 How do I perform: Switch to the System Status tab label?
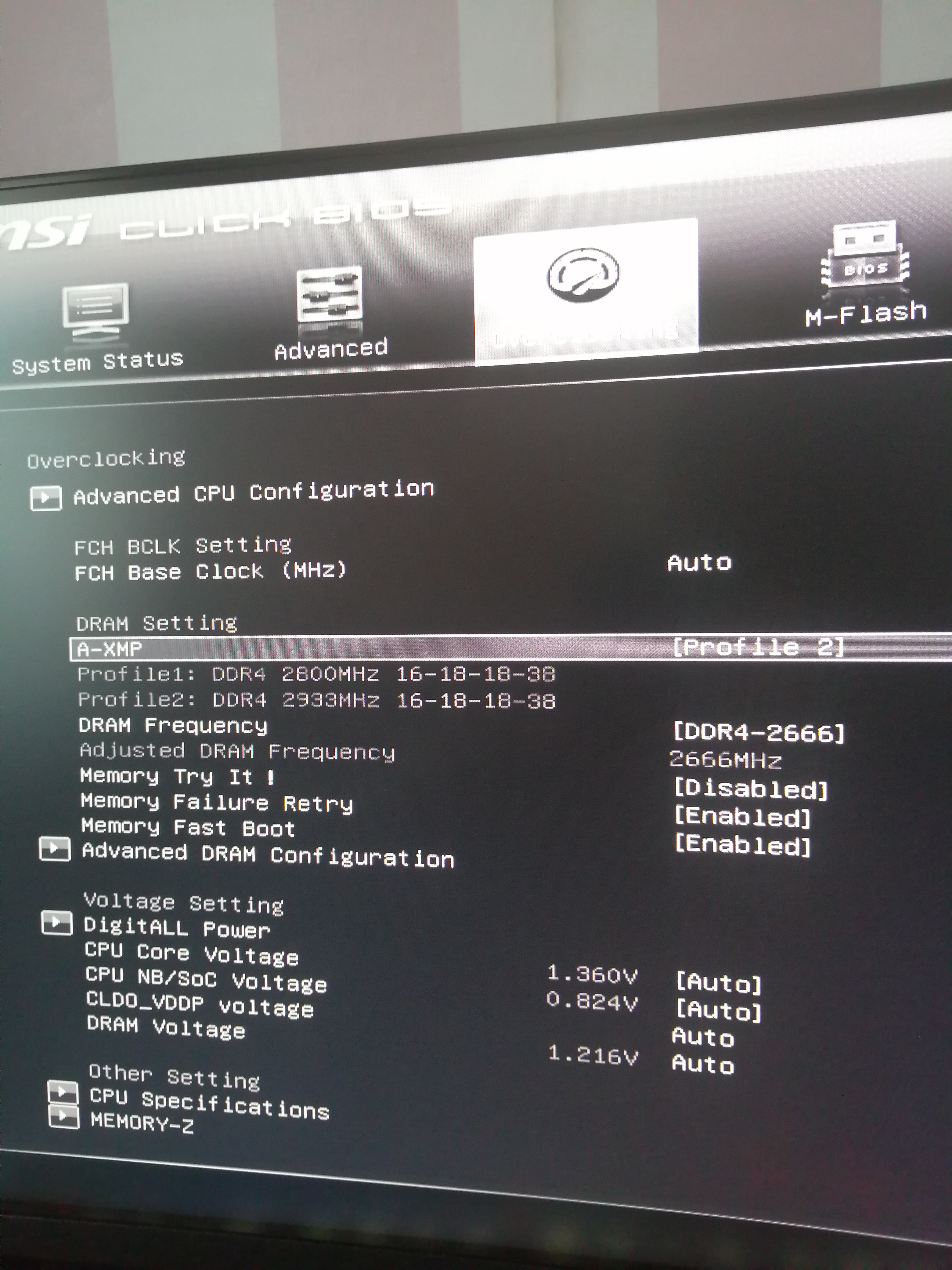point(98,362)
